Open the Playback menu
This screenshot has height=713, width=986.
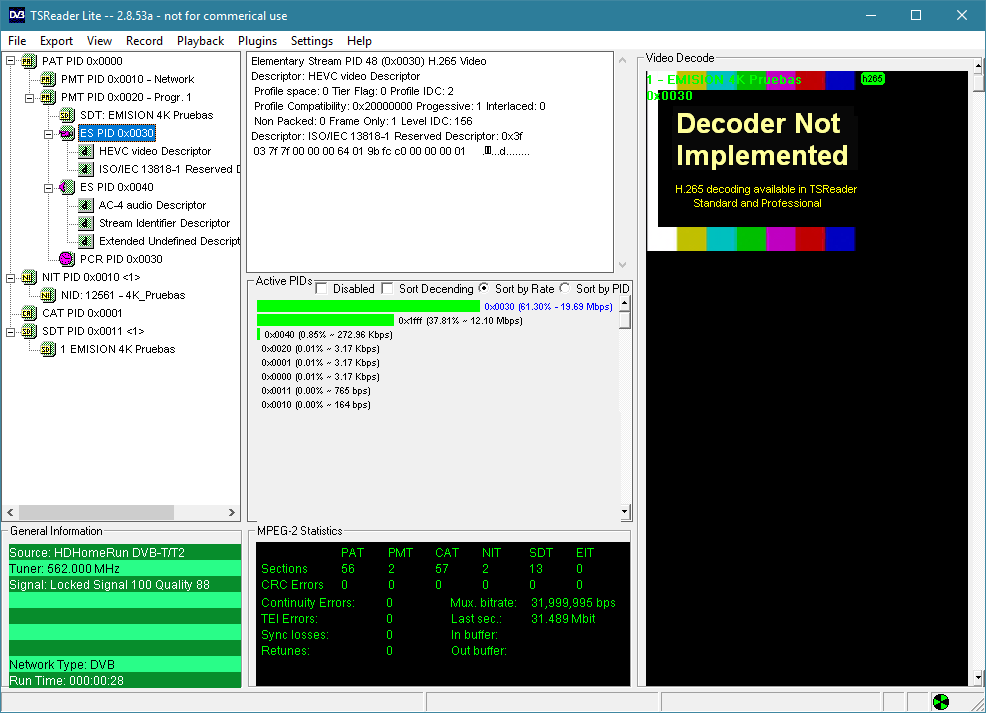[201, 41]
